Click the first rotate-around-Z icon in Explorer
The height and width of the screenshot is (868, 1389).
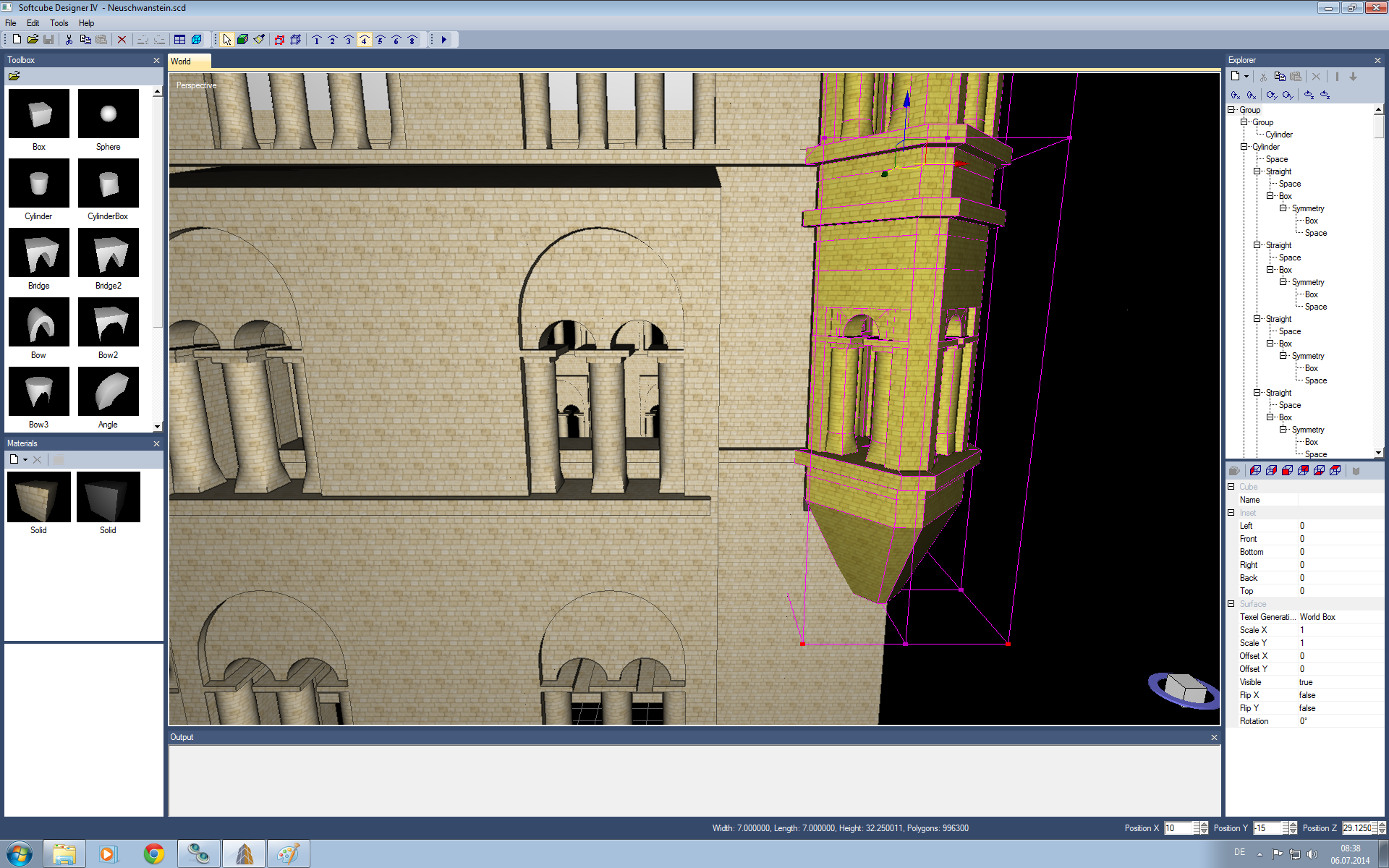(1309, 95)
